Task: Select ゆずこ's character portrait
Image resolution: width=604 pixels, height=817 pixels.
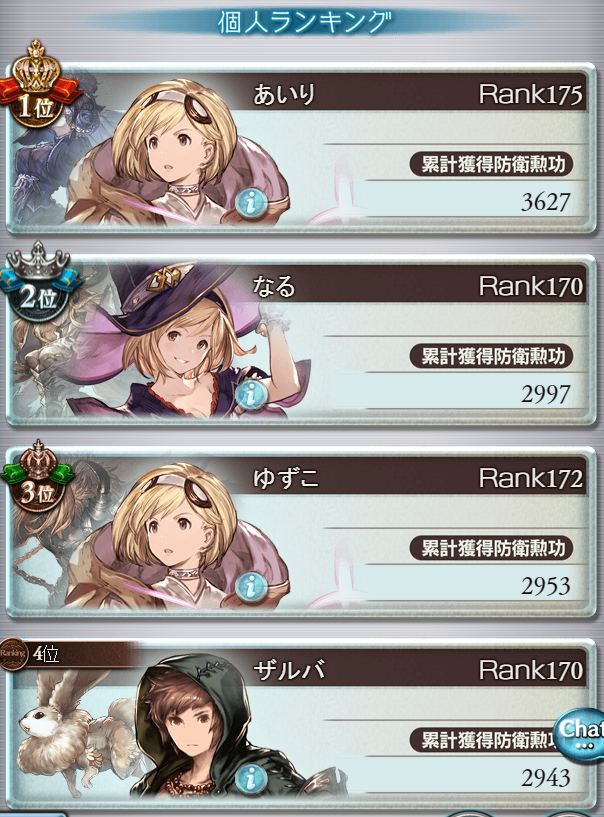Action: tap(177, 537)
